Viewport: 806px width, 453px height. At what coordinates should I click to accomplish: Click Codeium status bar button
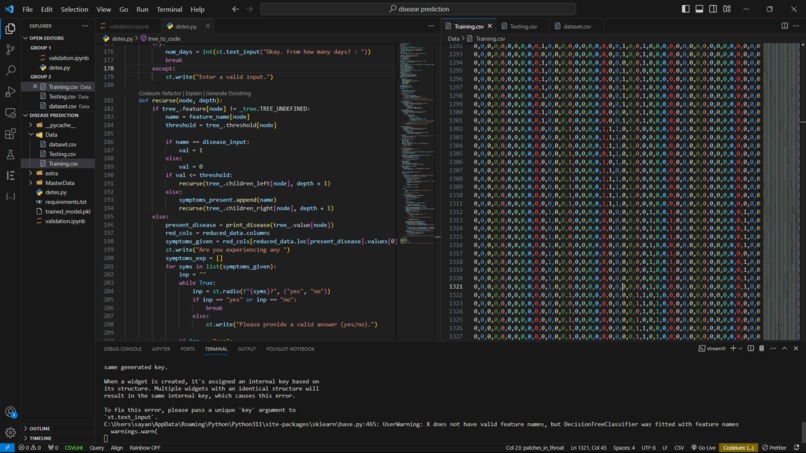(x=738, y=448)
